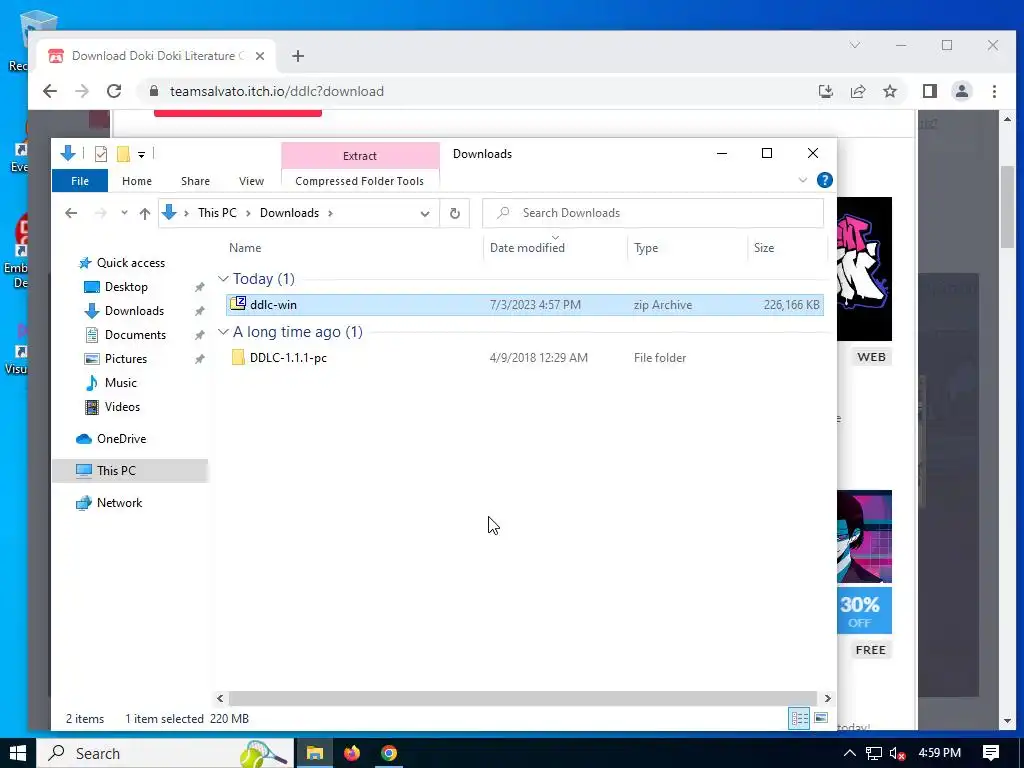
Task: Collapse the A long time ago group
Action: (x=223, y=332)
